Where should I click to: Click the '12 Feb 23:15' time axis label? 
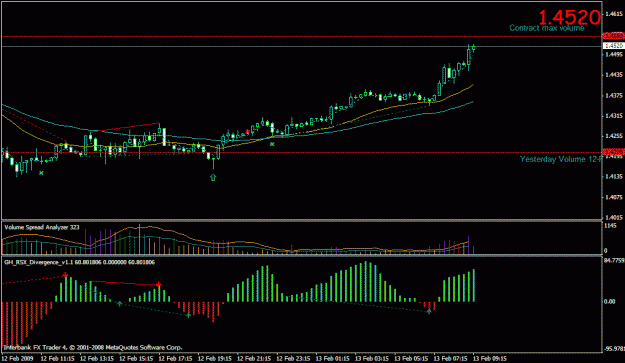point(293,358)
